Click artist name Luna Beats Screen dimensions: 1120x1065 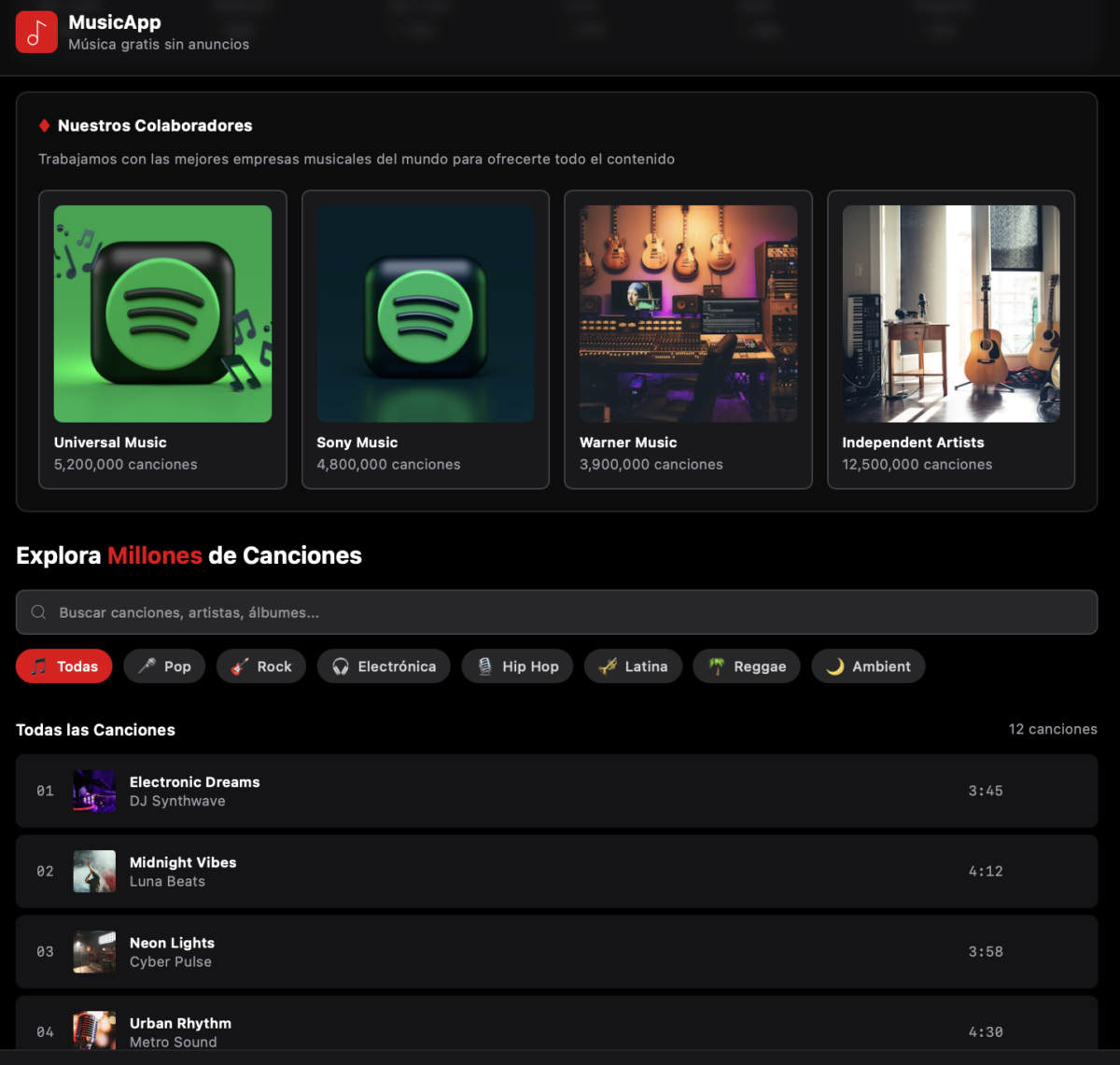(x=167, y=881)
